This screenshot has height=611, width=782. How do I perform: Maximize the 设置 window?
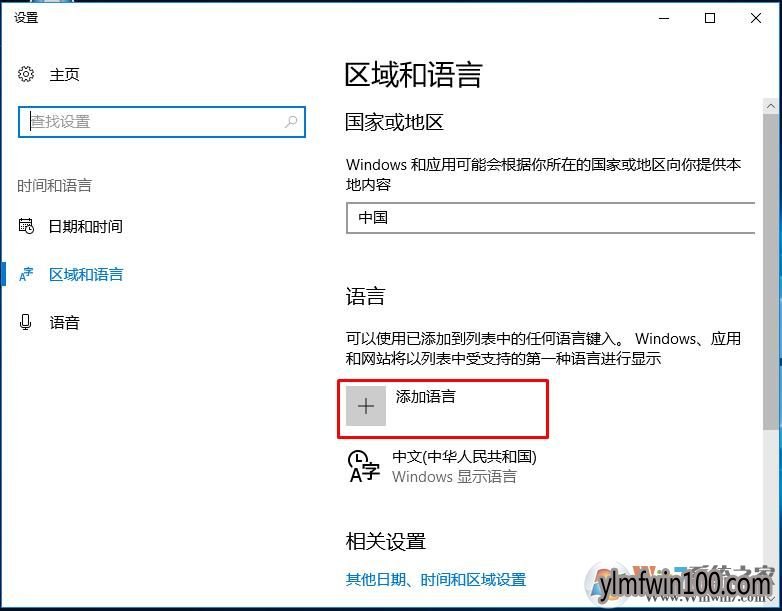coord(710,18)
